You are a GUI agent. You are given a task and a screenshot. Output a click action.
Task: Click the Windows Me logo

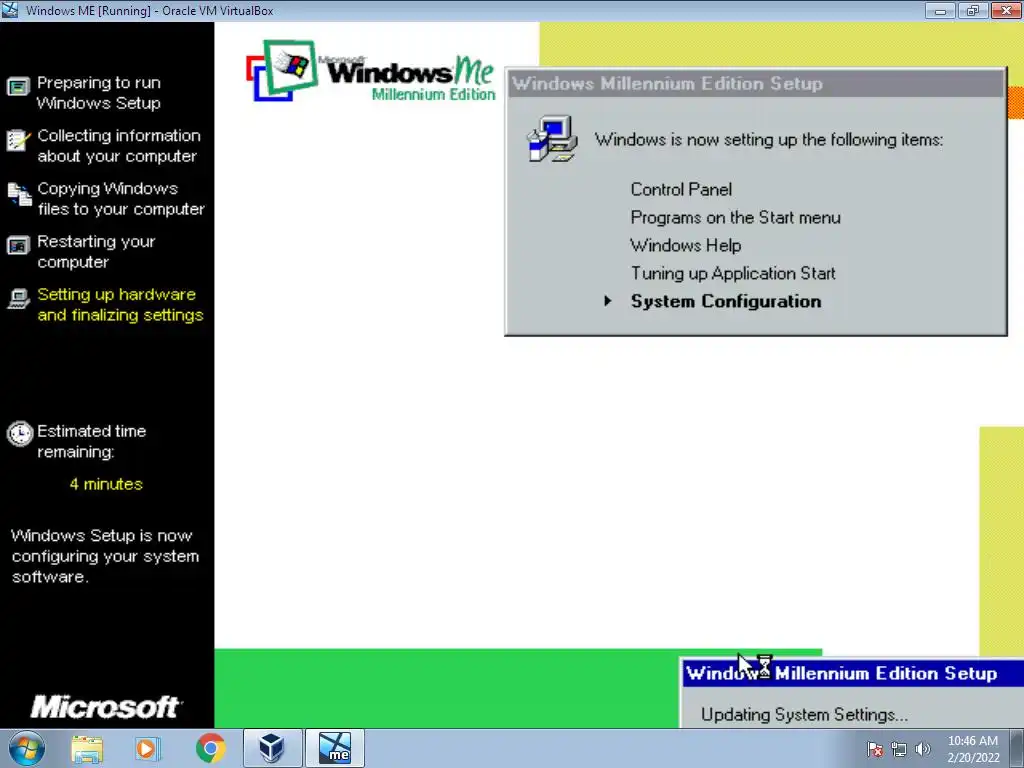pyautogui.click(x=371, y=71)
